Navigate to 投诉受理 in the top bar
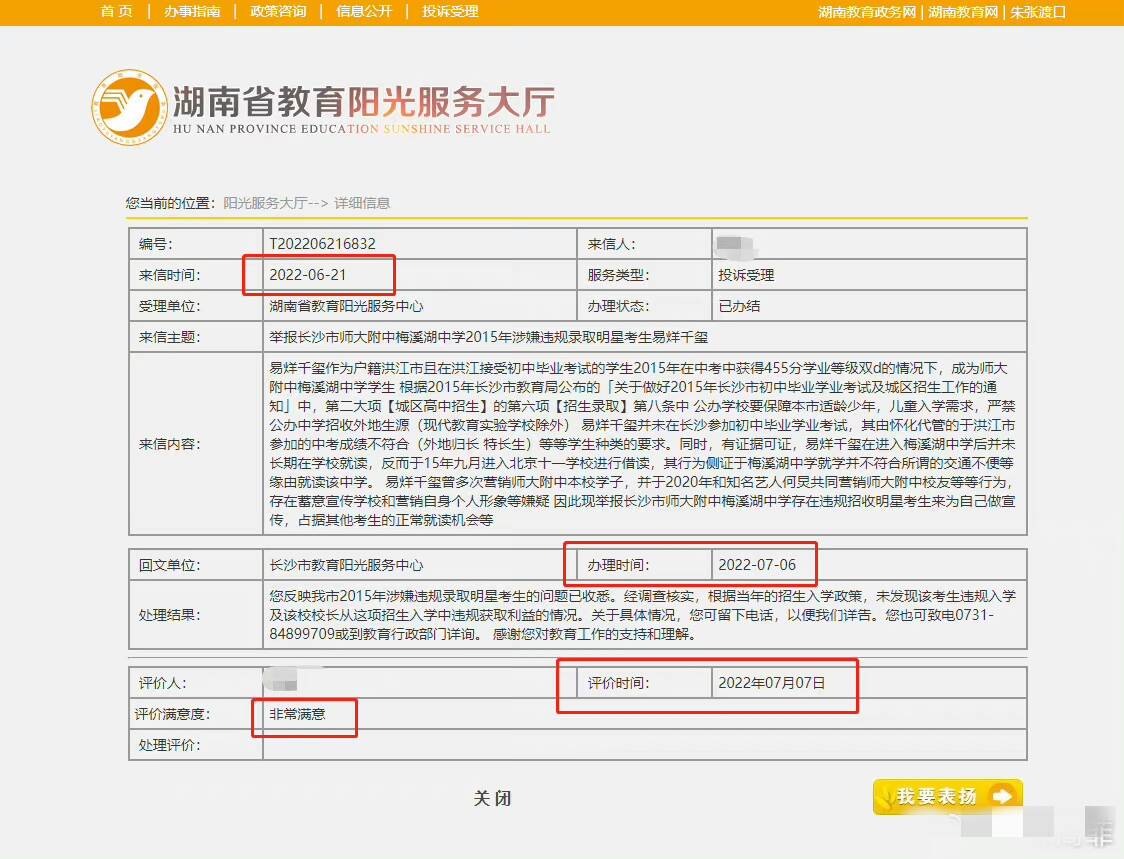1124x859 pixels. pos(450,12)
